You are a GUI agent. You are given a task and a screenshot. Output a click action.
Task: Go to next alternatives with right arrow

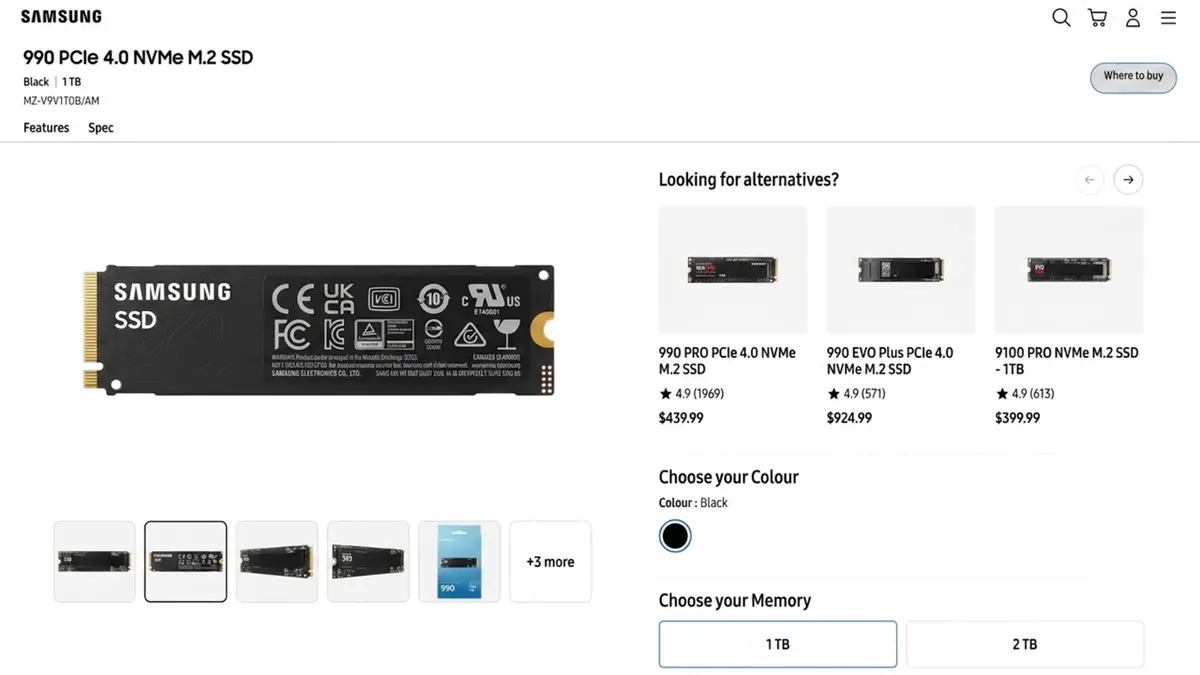[1128, 180]
